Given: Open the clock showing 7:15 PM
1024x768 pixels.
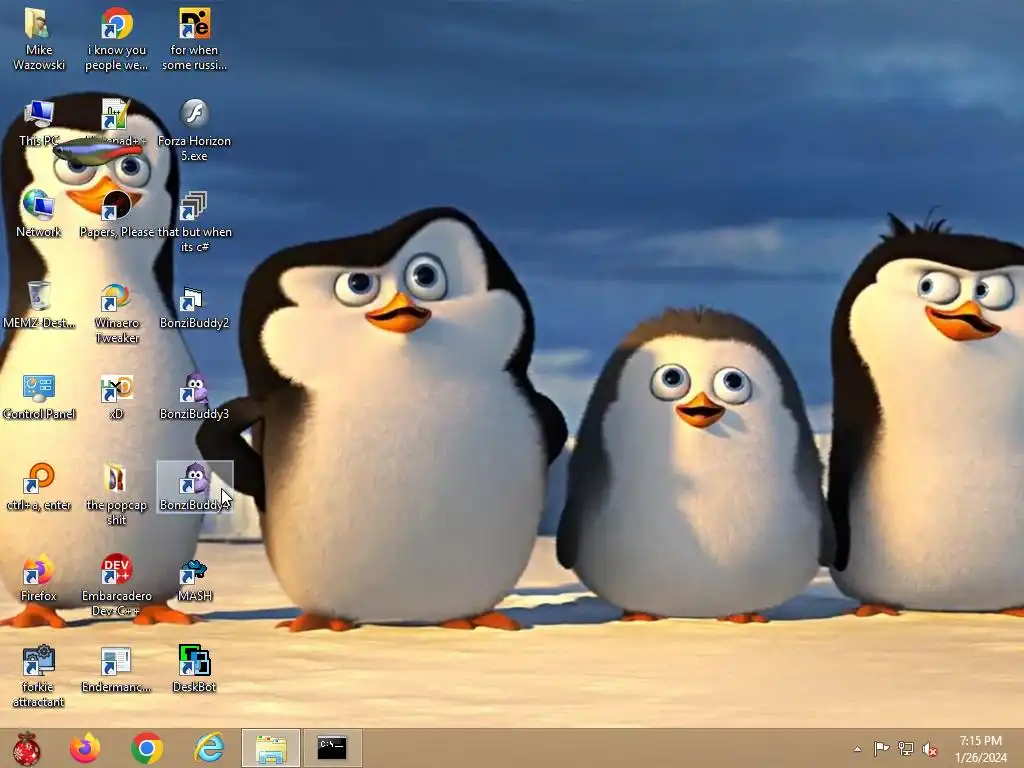Looking at the screenshot, I should pyautogui.click(x=981, y=748).
